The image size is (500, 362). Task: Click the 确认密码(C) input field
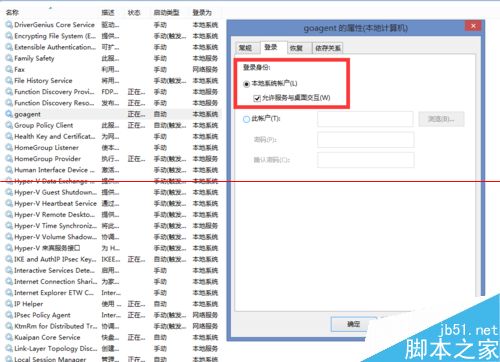pos(366,160)
